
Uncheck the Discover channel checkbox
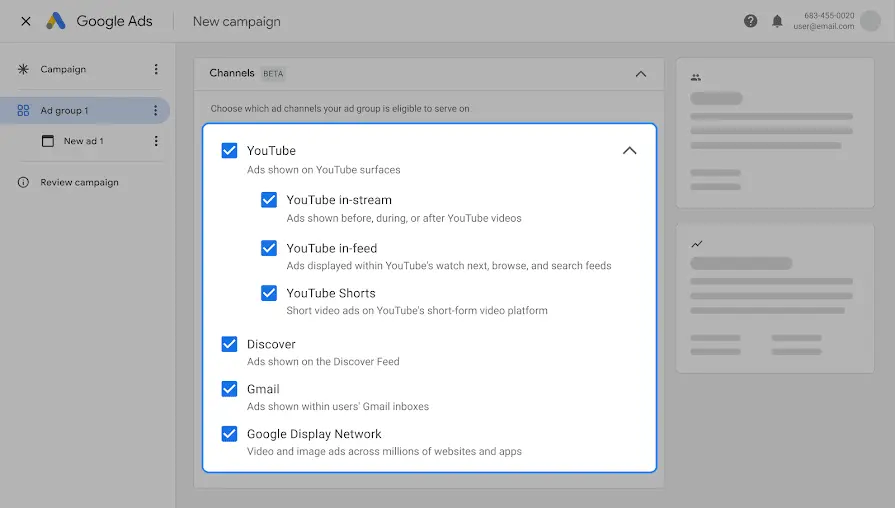[x=229, y=344]
